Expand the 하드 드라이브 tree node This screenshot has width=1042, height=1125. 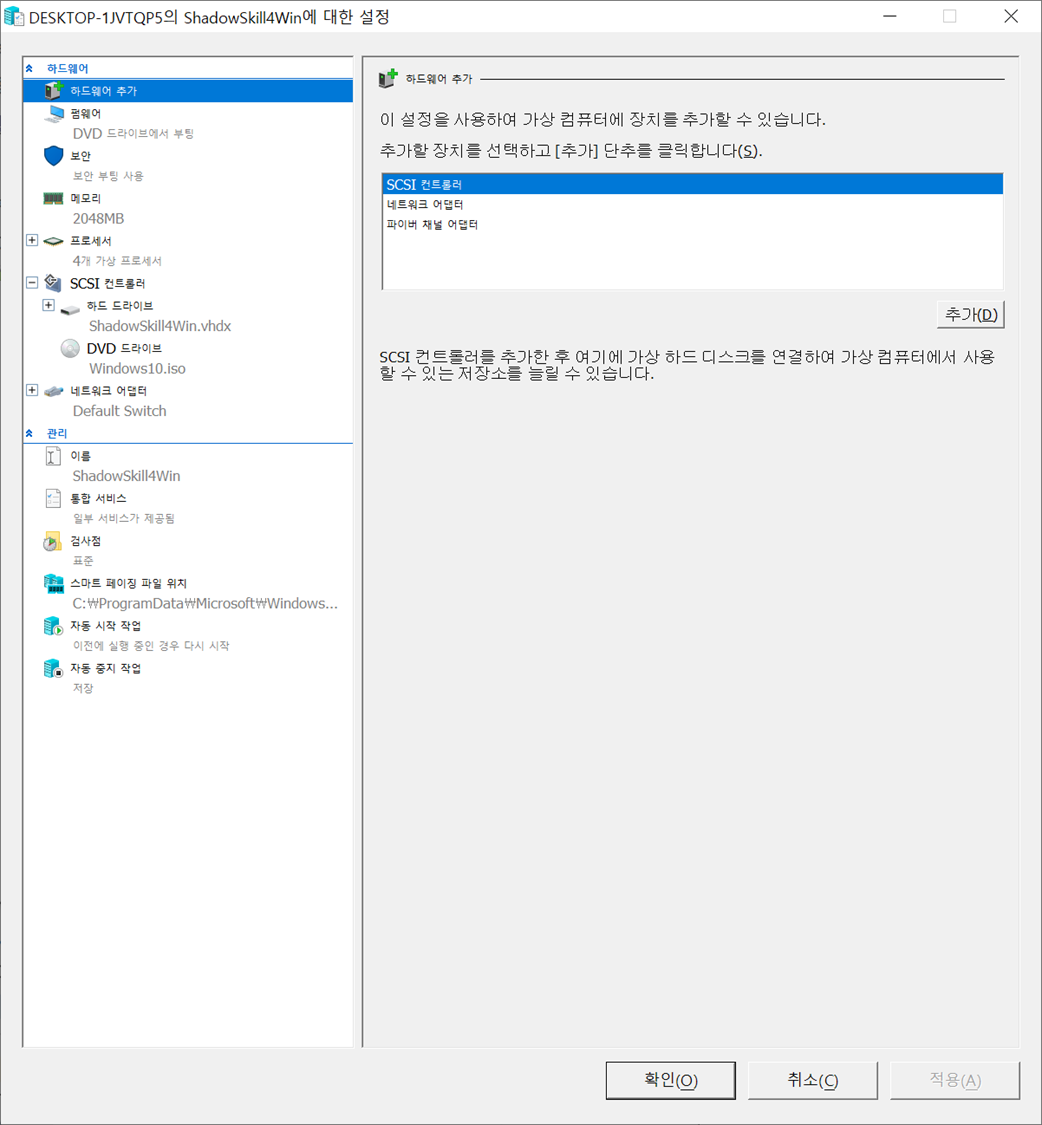pos(48,306)
